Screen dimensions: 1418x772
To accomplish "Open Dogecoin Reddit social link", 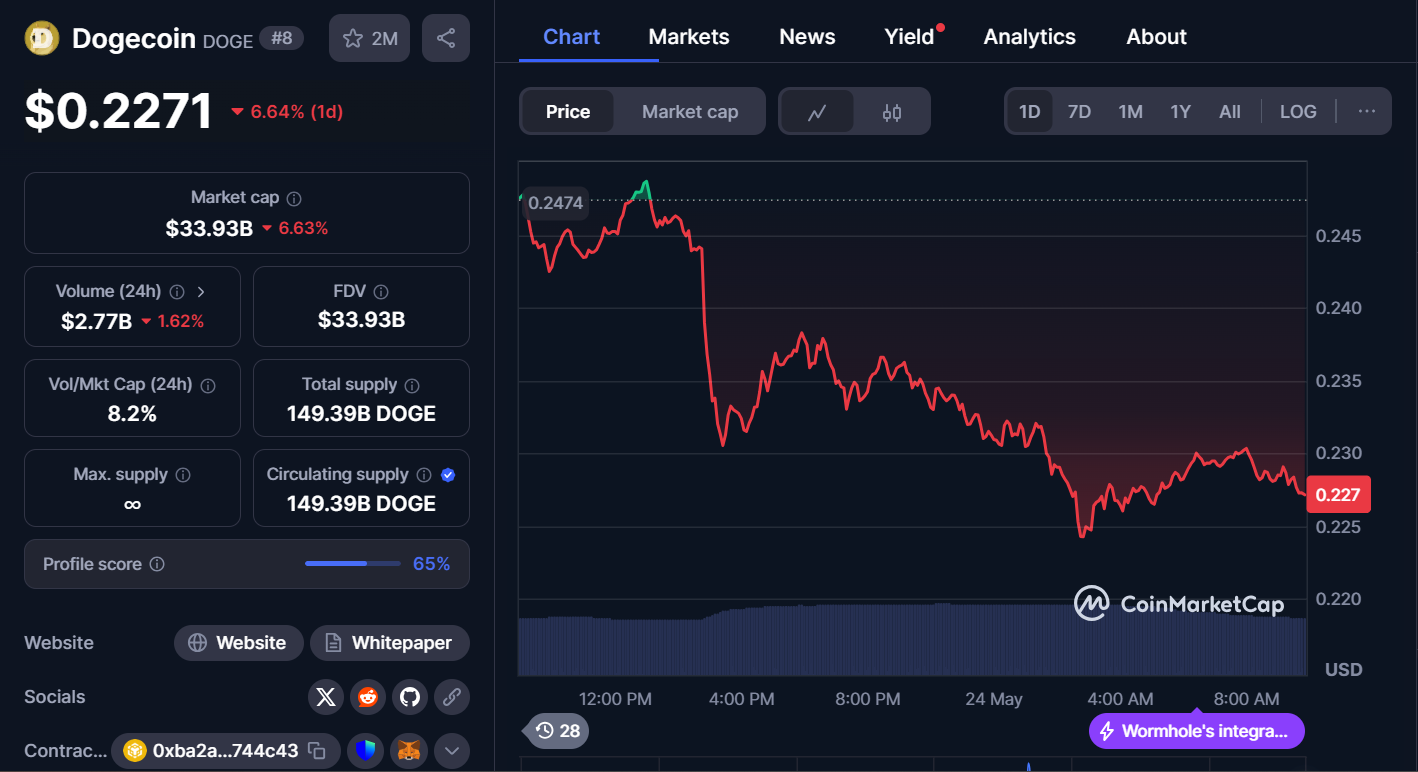I will (x=368, y=697).
